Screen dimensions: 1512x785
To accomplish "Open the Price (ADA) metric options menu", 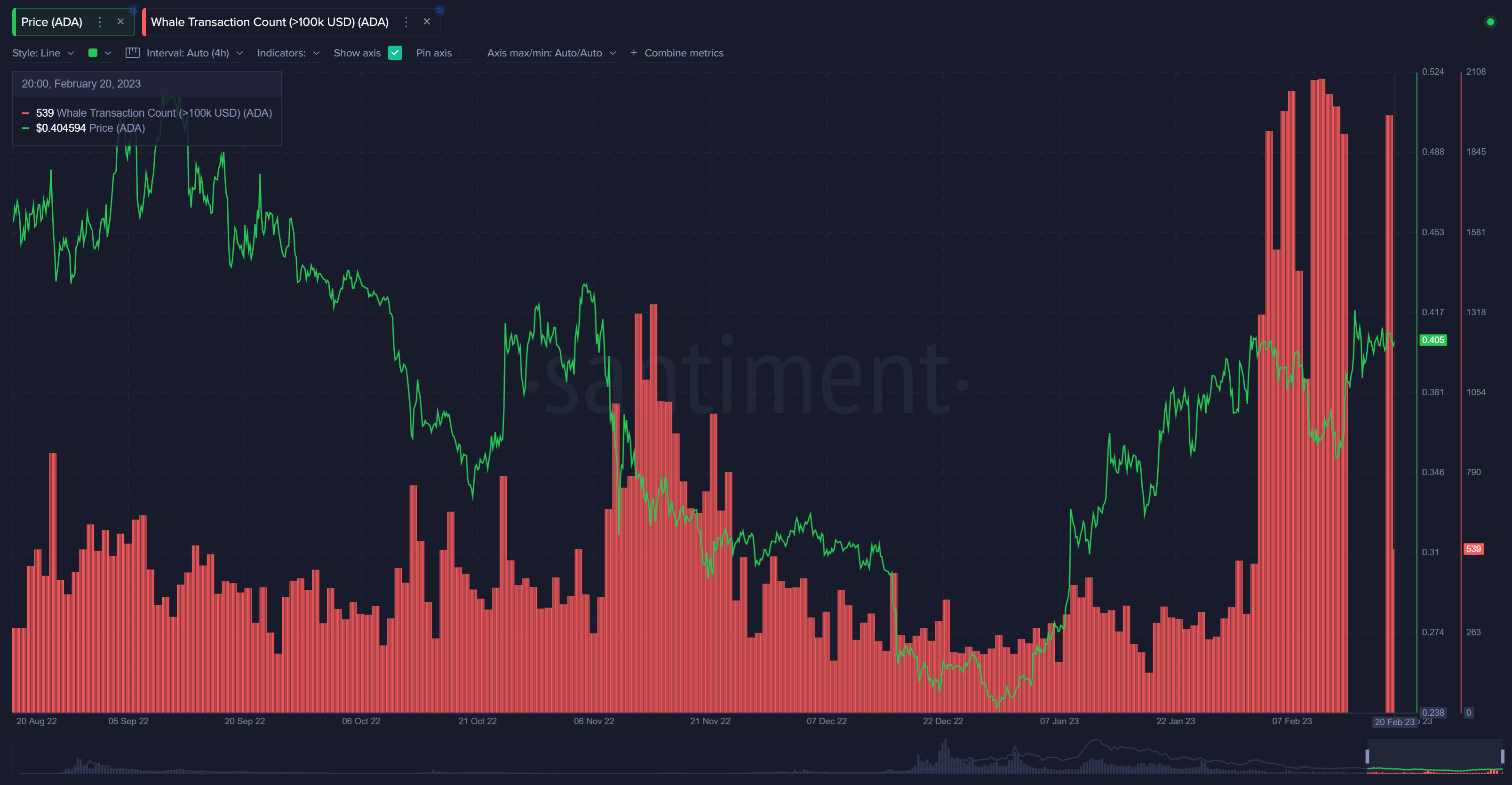I will [x=100, y=22].
